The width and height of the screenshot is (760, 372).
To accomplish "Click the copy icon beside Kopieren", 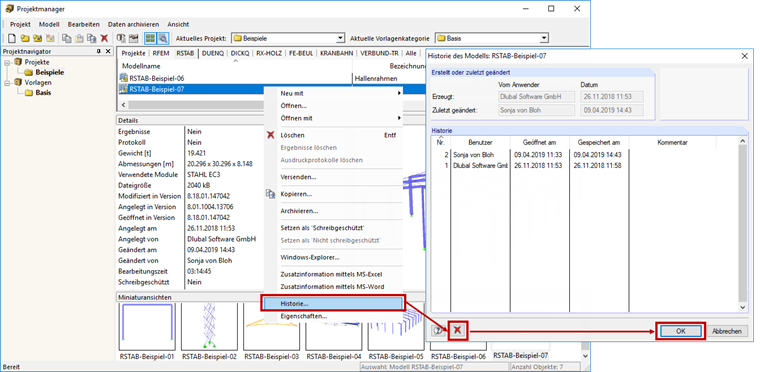I will pos(270,194).
